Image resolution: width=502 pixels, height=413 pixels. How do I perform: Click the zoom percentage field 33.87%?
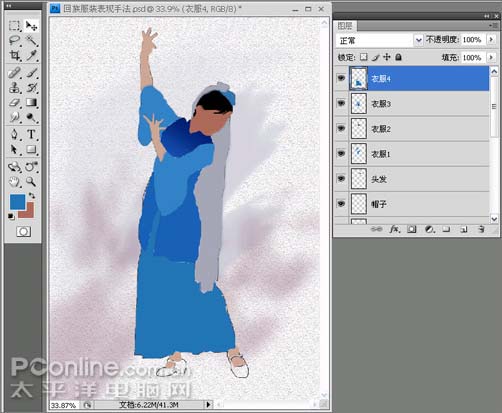[64, 405]
